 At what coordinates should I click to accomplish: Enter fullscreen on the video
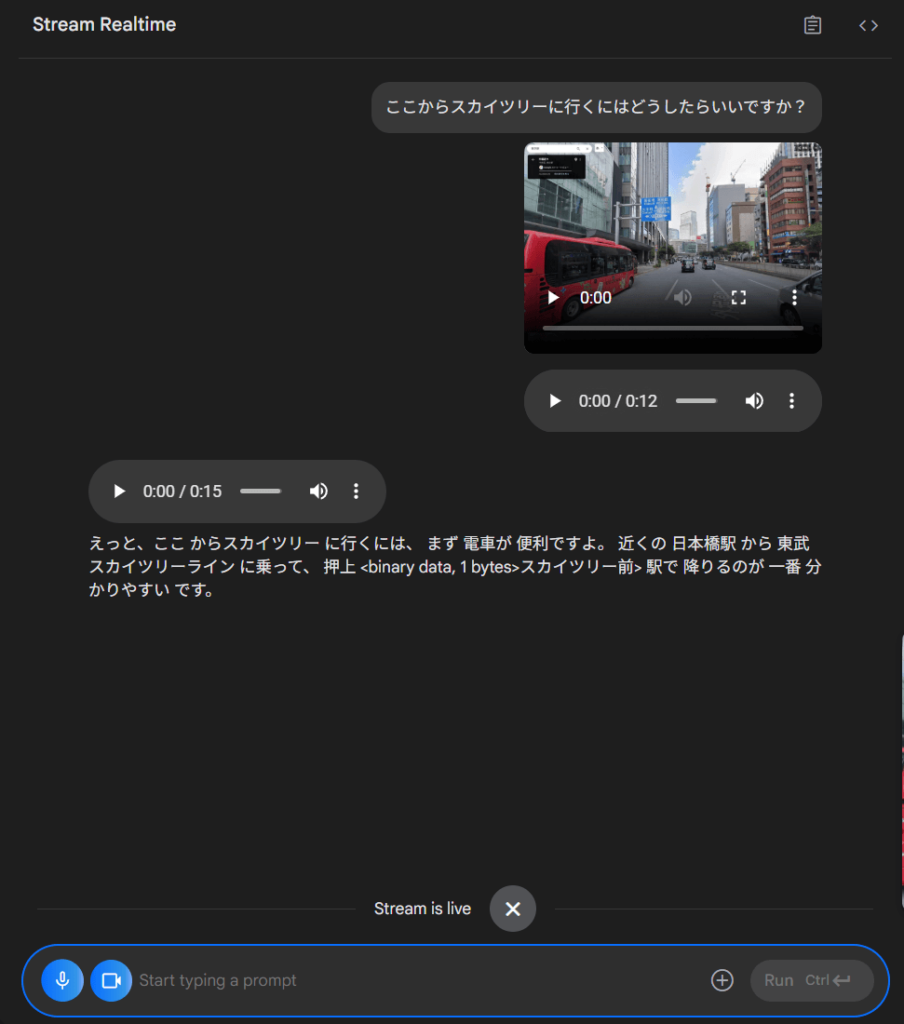[x=739, y=298]
